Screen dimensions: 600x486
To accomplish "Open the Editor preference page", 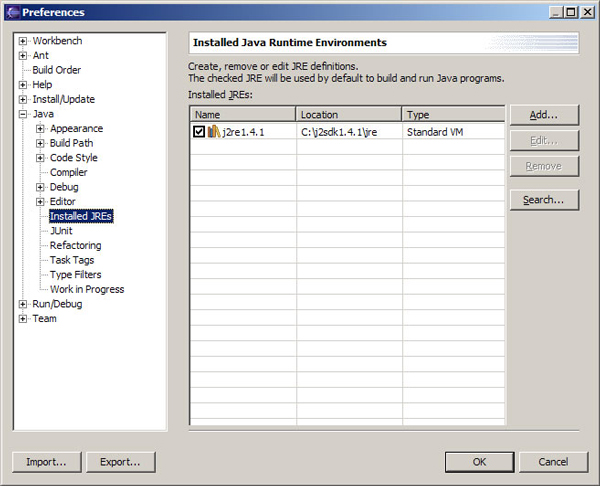I will (x=63, y=201).
